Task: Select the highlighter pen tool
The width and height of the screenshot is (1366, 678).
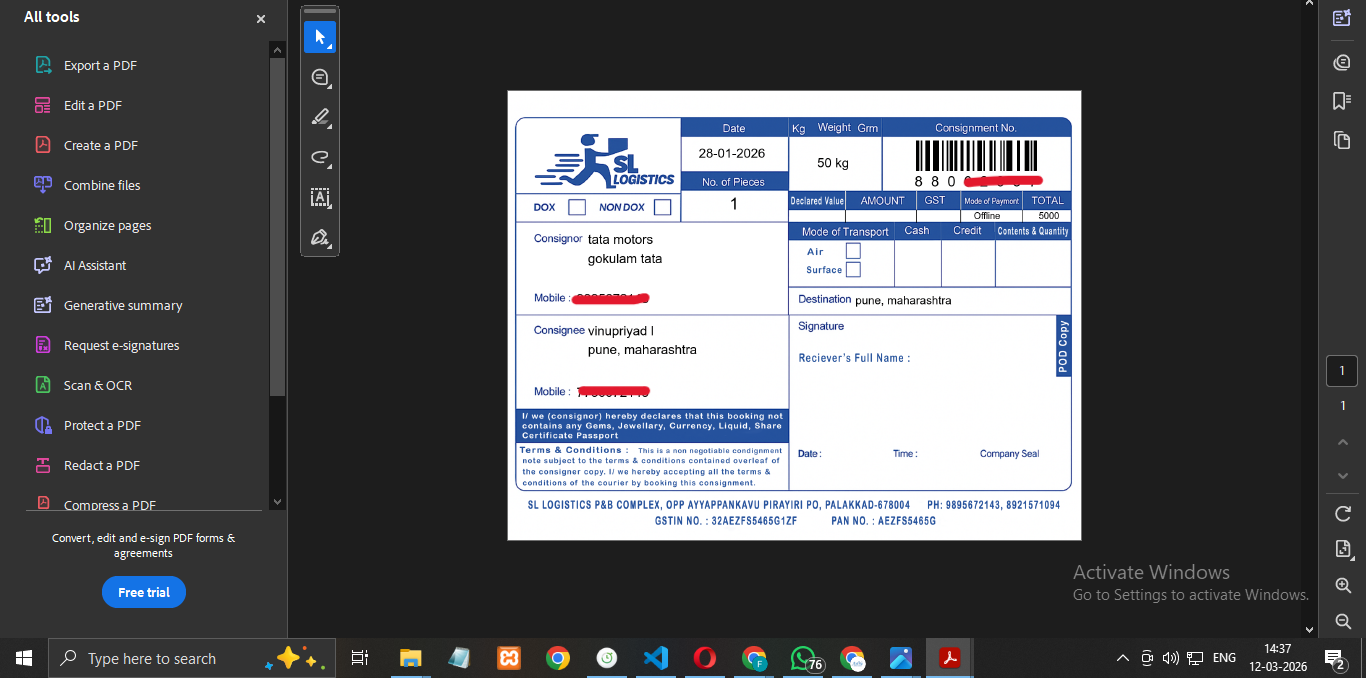Action: (x=320, y=118)
